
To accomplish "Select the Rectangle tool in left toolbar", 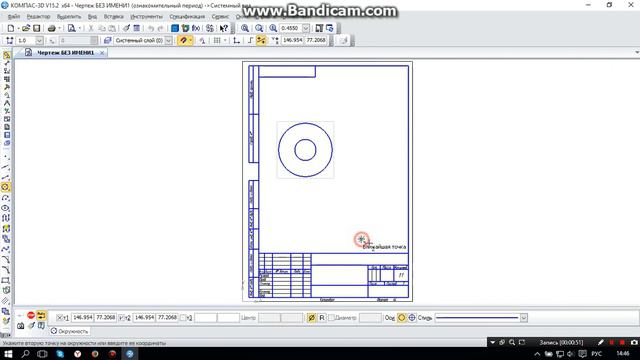I will [x=6, y=280].
